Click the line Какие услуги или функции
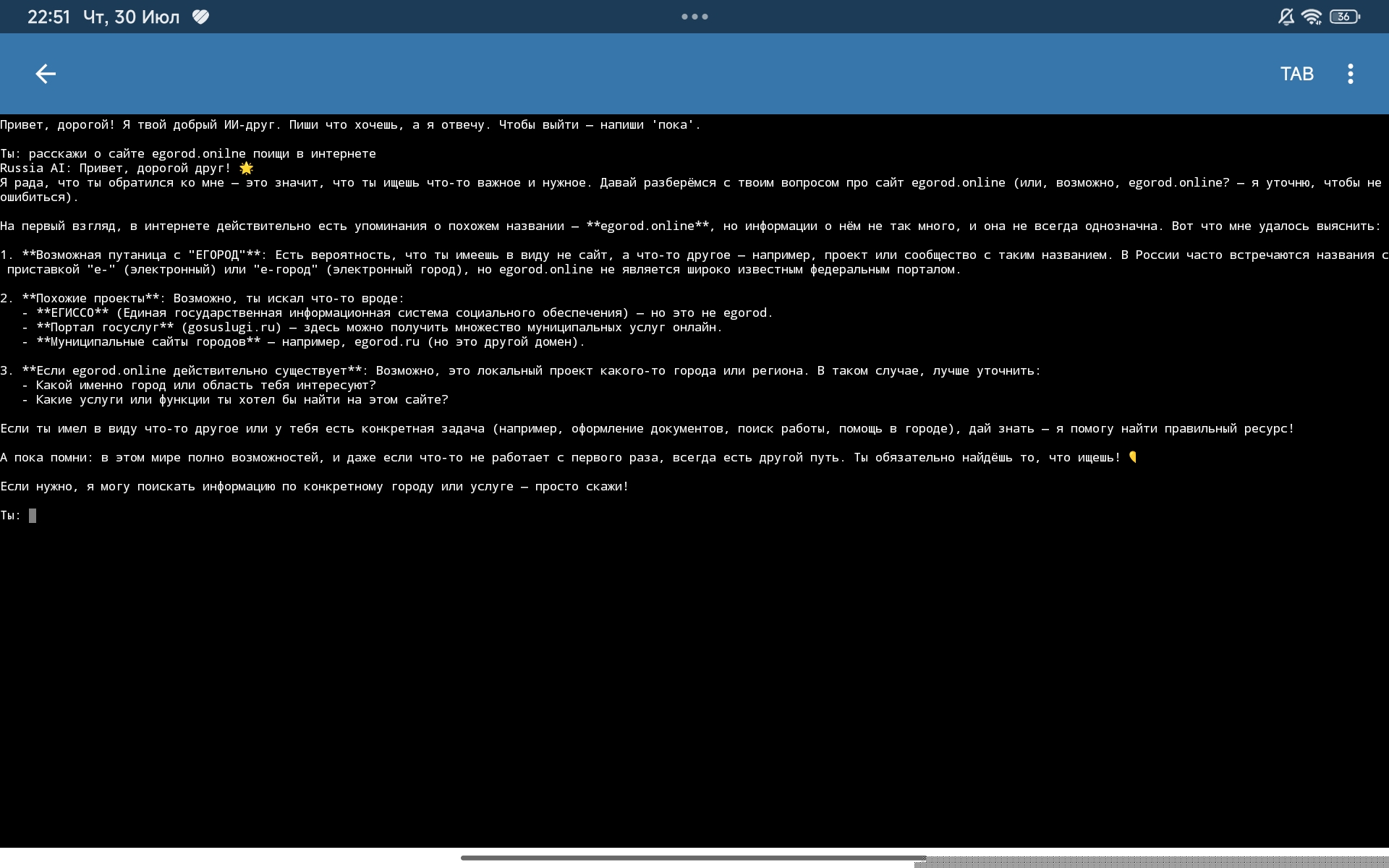The width and height of the screenshot is (1389, 868). tap(235, 399)
